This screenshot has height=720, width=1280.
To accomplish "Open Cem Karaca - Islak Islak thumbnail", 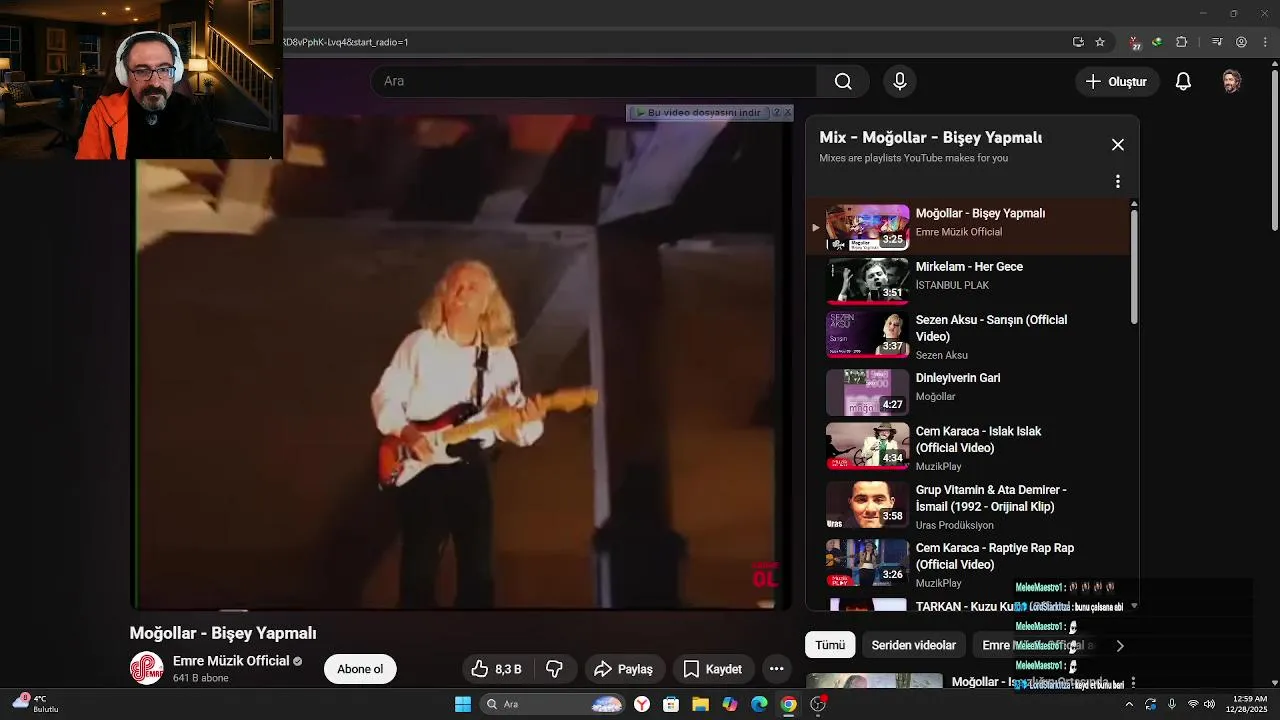I will click(867, 446).
